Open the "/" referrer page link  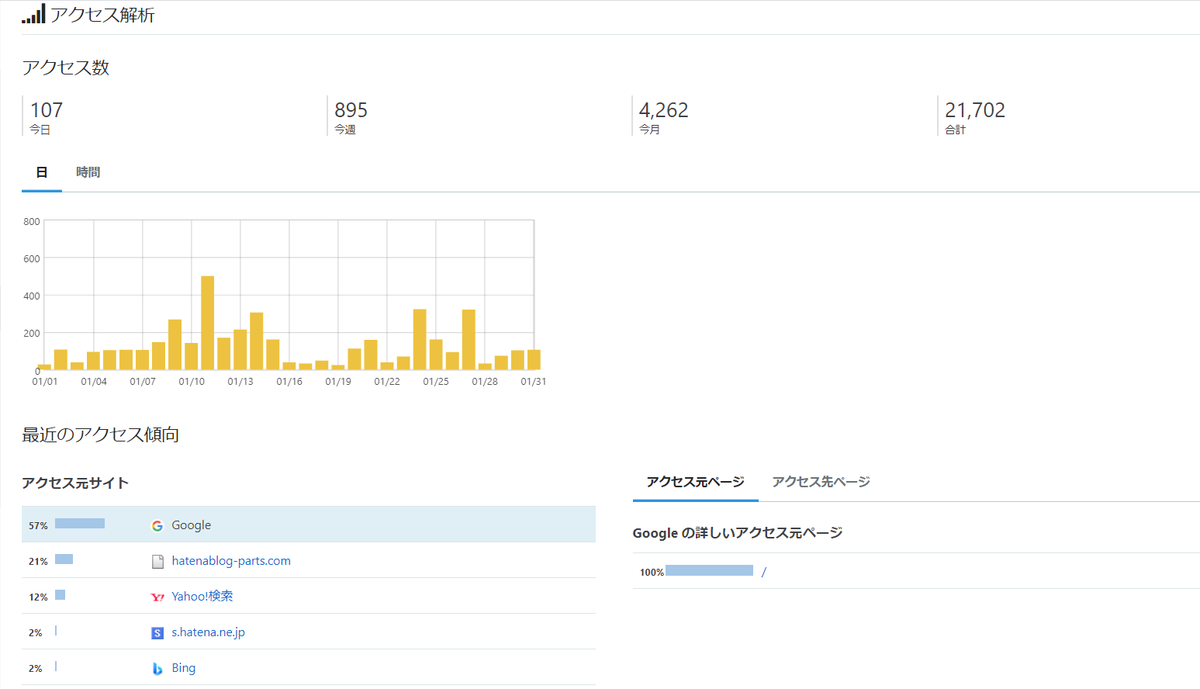[763, 572]
